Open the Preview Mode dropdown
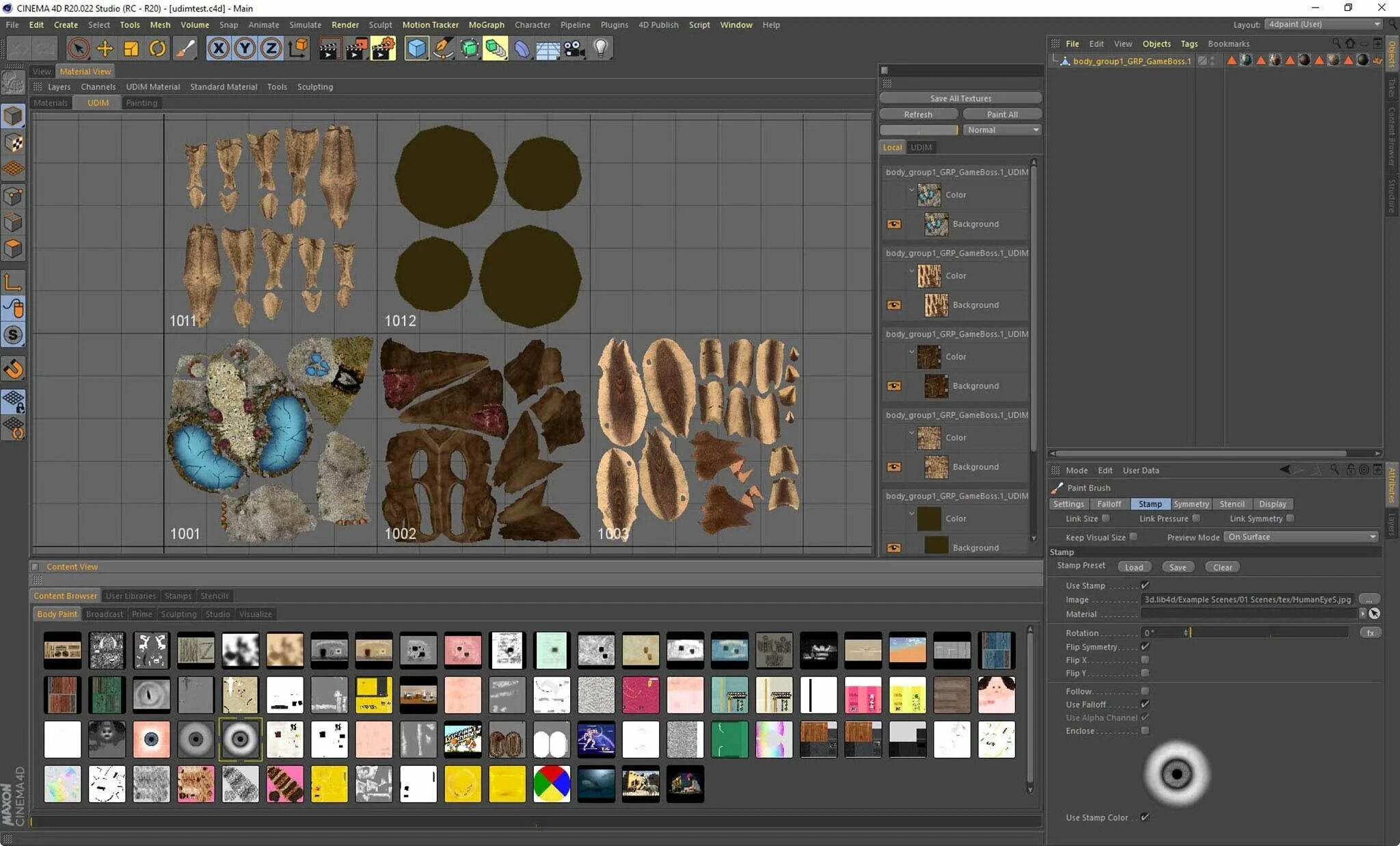Screen dimensions: 1400x846 pos(1301,537)
